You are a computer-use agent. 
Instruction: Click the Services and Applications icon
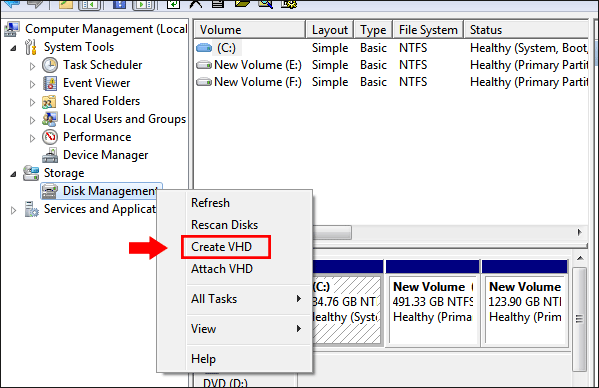31,209
